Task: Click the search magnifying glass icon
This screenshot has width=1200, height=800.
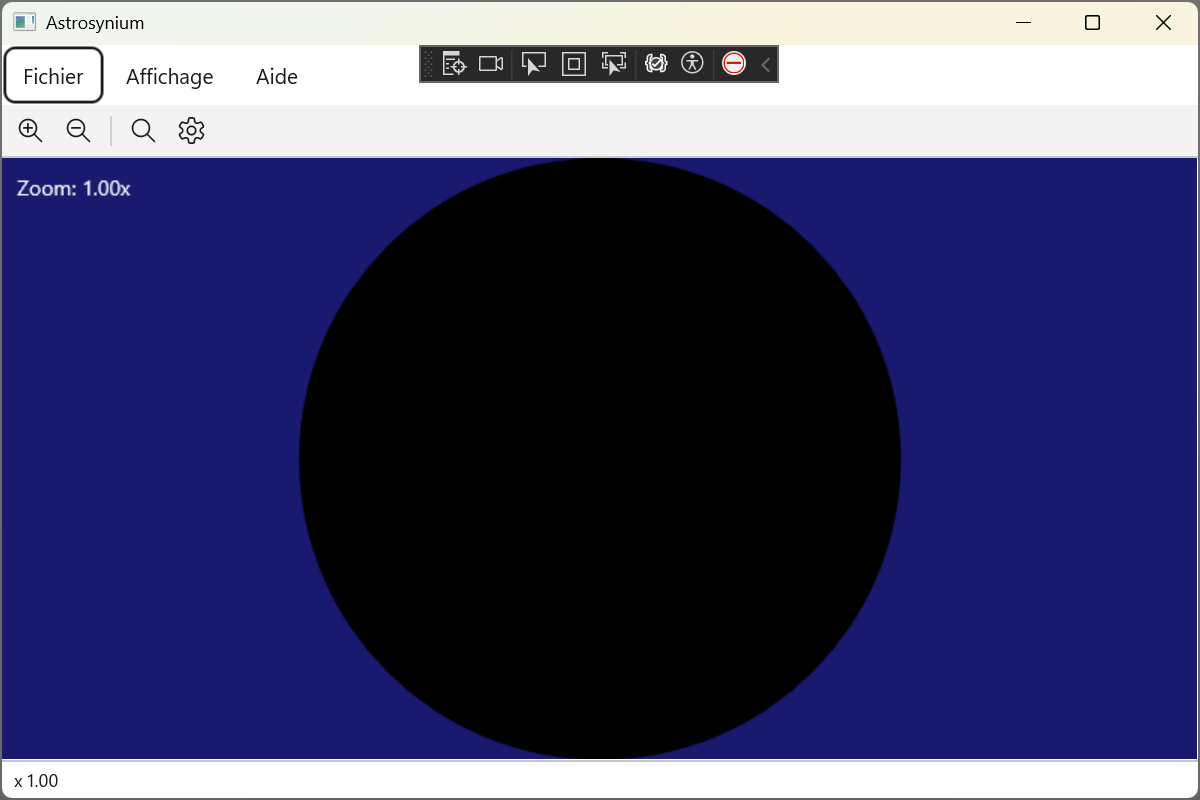Action: (143, 130)
